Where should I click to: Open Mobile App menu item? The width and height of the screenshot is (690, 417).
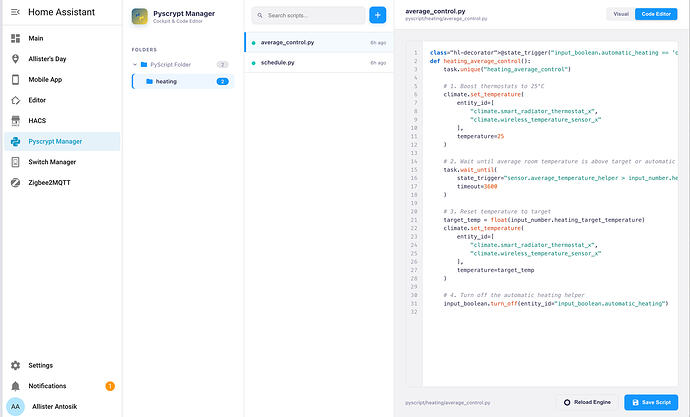(x=62, y=80)
